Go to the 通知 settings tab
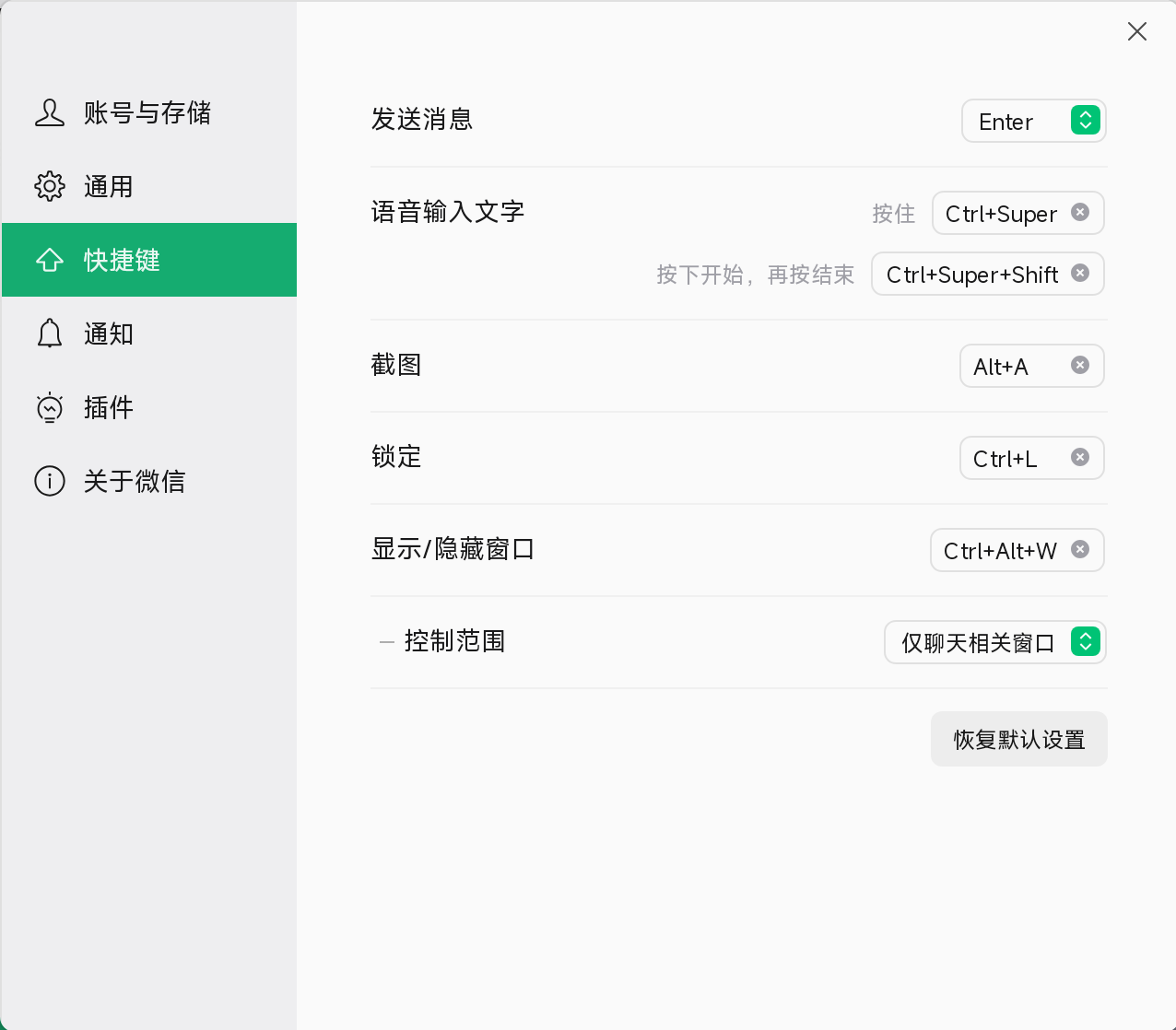The width and height of the screenshot is (1176, 1030). coord(149,334)
